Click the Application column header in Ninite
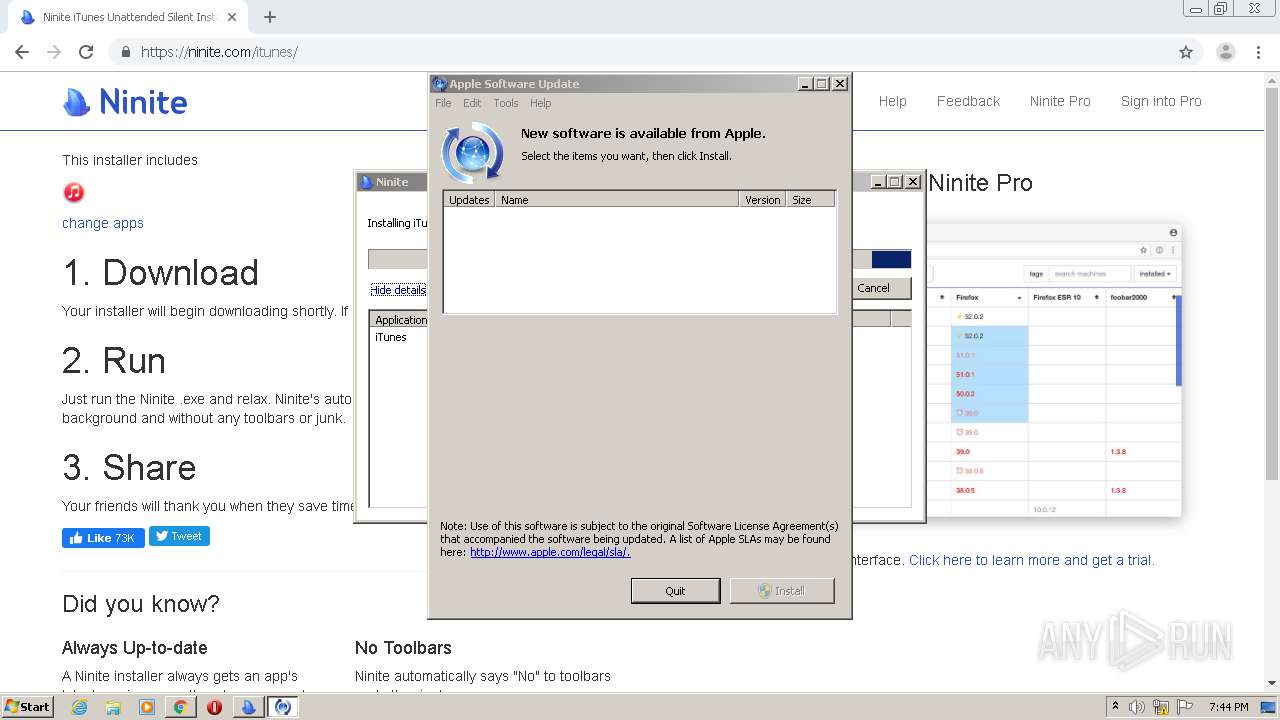This screenshot has height=720, width=1280. 400,320
